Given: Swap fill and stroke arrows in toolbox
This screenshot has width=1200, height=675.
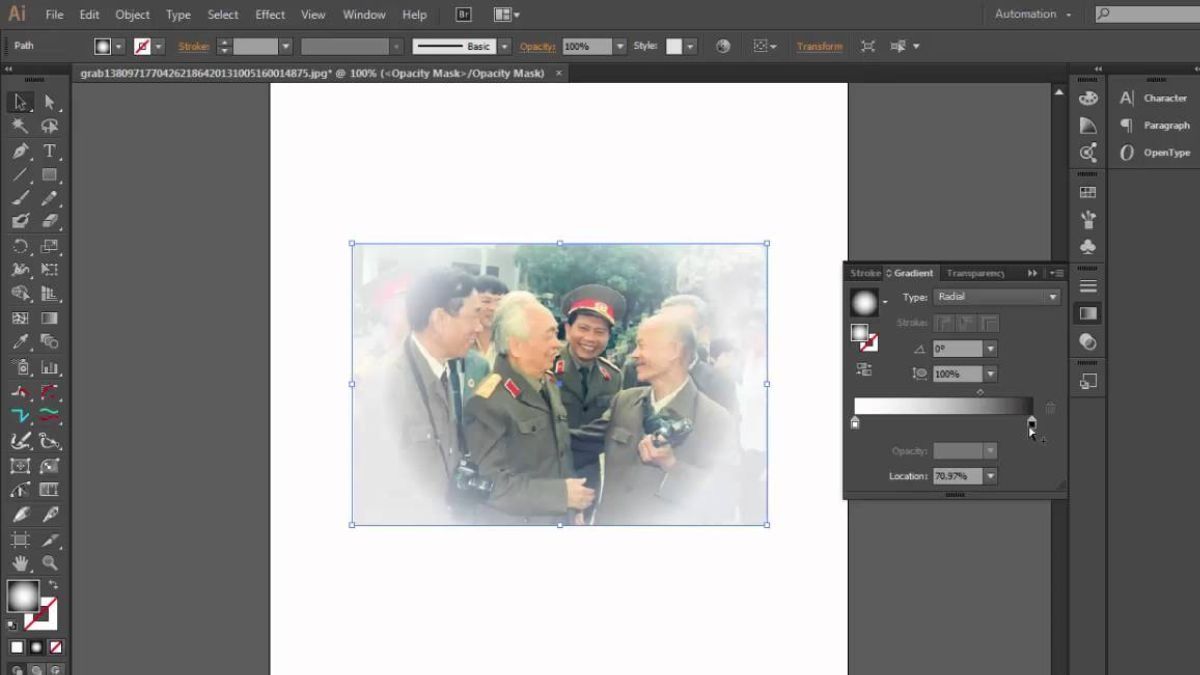Looking at the screenshot, I should point(52,585).
